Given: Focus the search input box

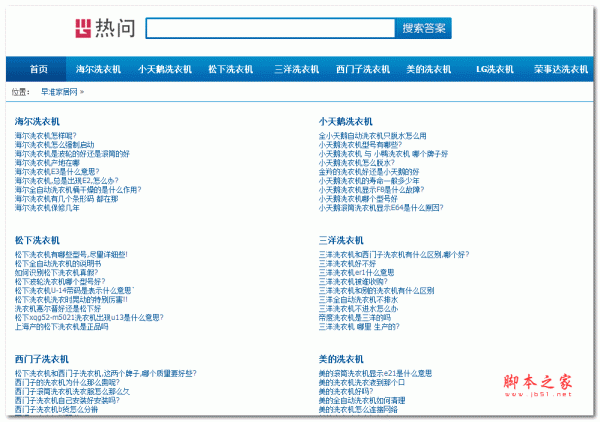Looking at the screenshot, I should [x=270, y=28].
